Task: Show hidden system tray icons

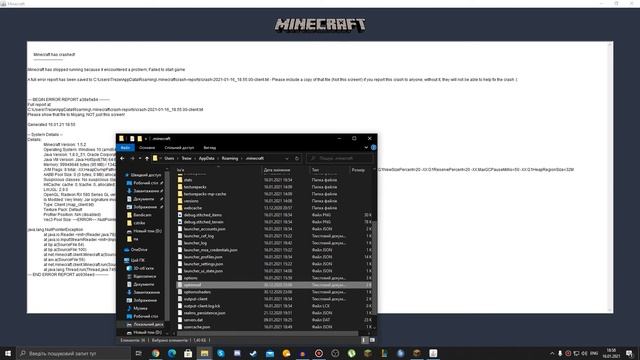Action: pyautogui.click(x=552, y=353)
